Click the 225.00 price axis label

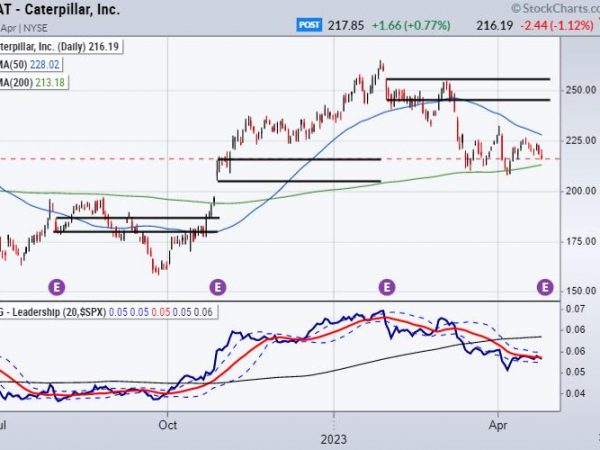(580, 140)
